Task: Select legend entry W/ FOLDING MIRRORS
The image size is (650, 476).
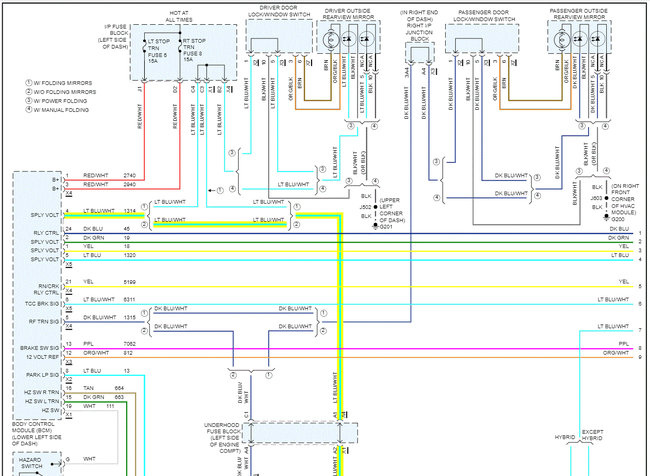Action: point(59,83)
